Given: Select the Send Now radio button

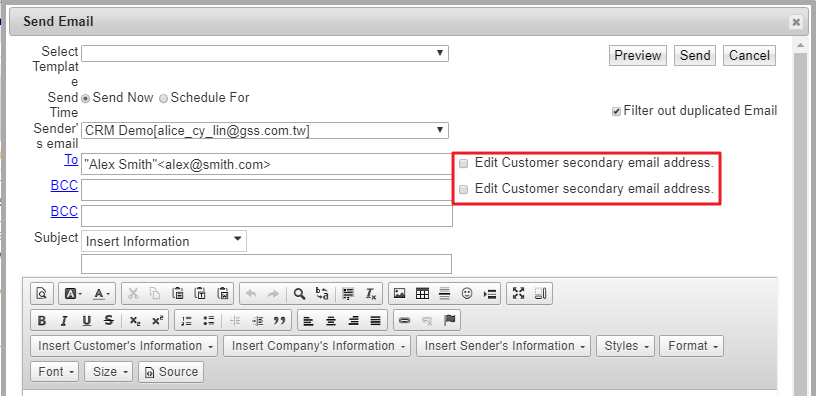Looking at the screenshot, I should pyautogui.click(x=86, y=98).
